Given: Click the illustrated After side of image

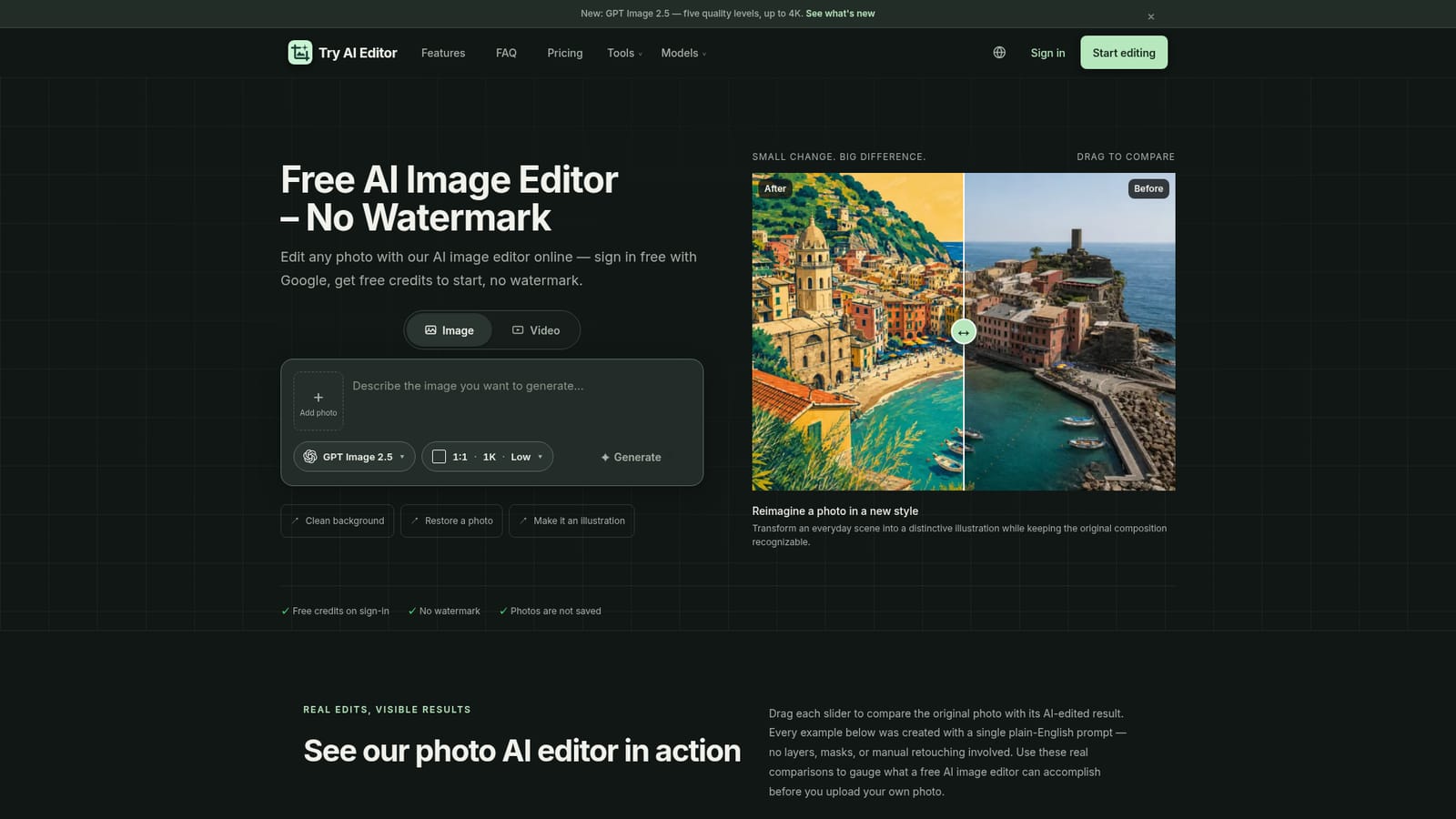Looking at the screenshot, I should tap(857, 332).
